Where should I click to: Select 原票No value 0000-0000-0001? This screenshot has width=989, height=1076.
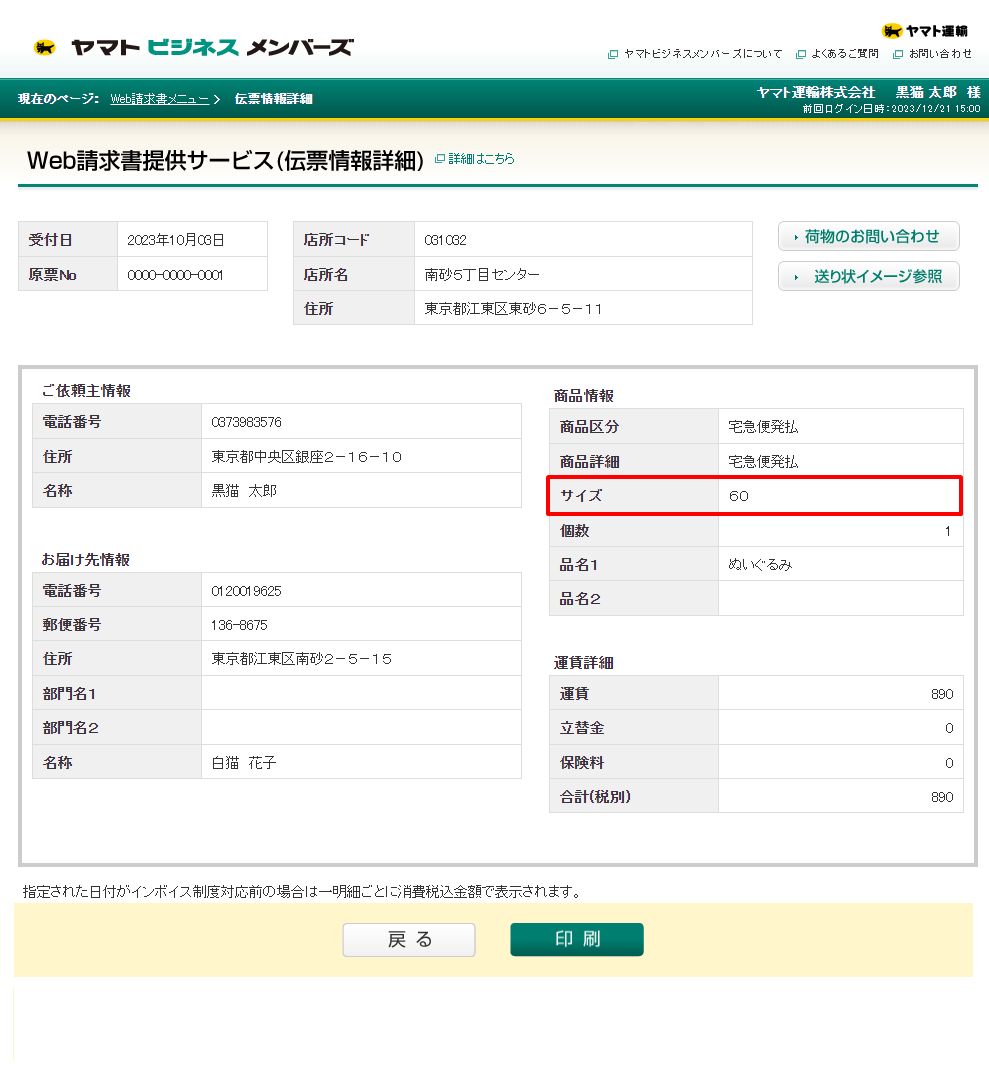click(x=175, y=275)
